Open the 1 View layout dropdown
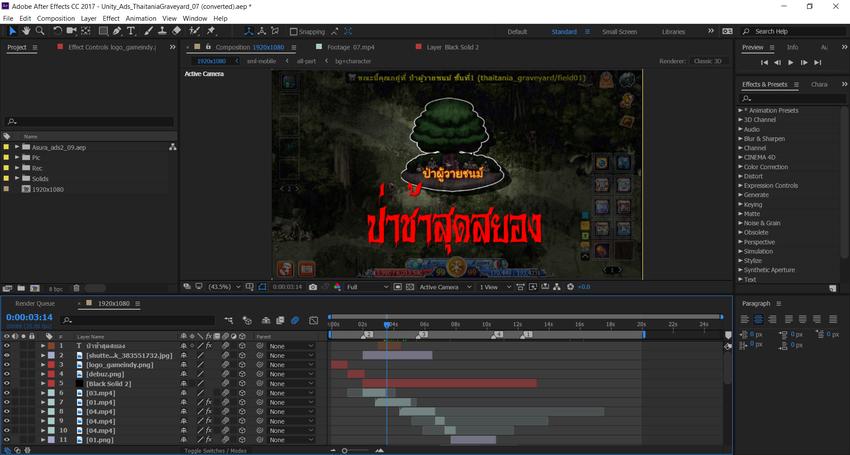 point(494,287)
